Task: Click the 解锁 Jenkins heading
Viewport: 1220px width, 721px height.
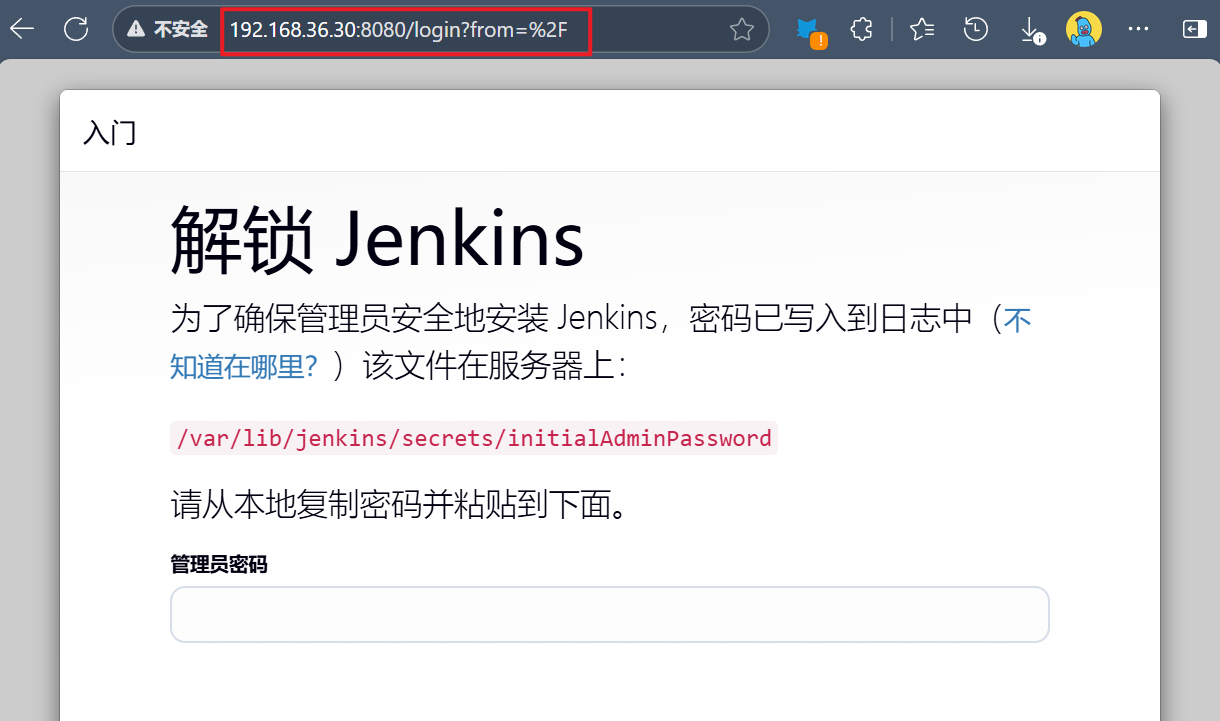Action: [x=377, y=239]
